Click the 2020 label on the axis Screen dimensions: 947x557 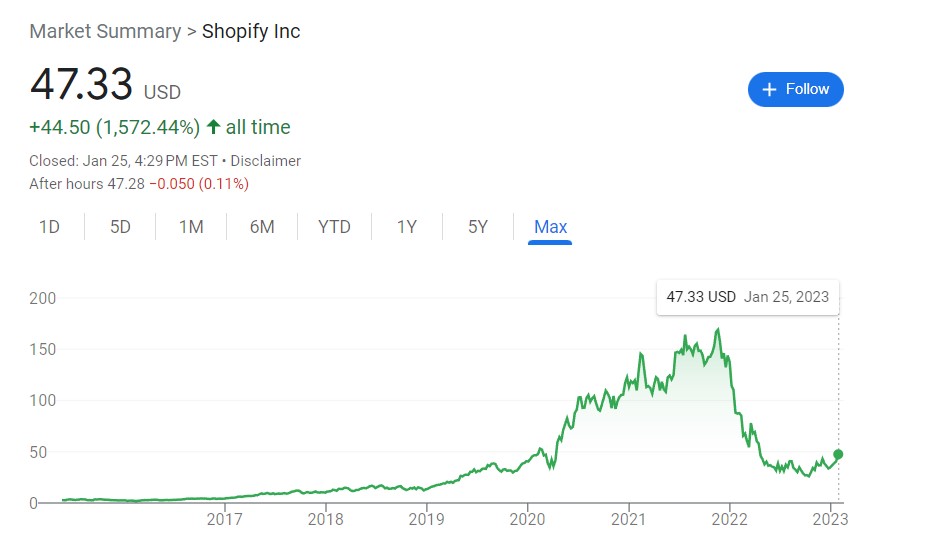click(x=527, y=519)
